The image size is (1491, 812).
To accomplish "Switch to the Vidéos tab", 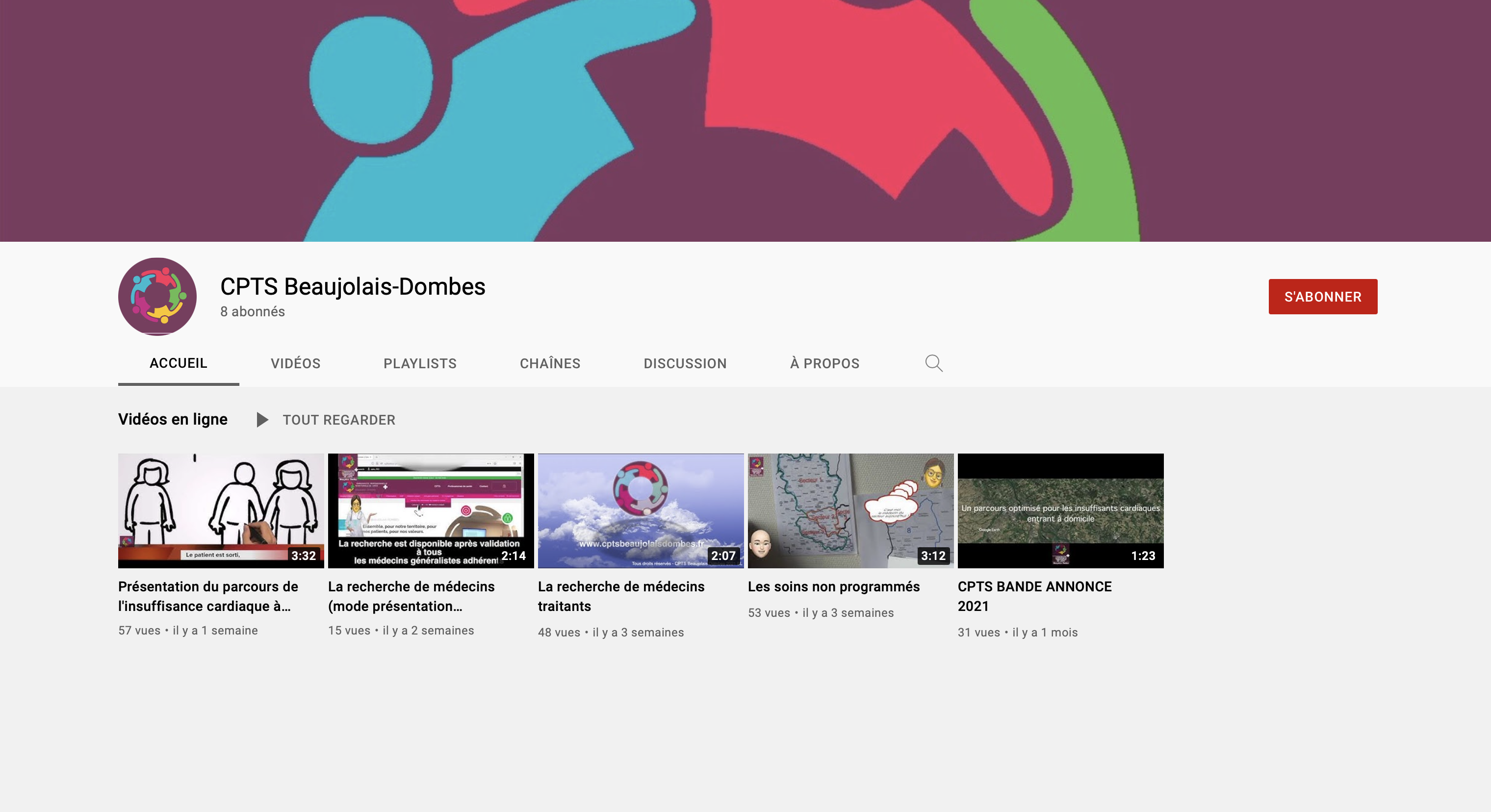I will (295, 363).
